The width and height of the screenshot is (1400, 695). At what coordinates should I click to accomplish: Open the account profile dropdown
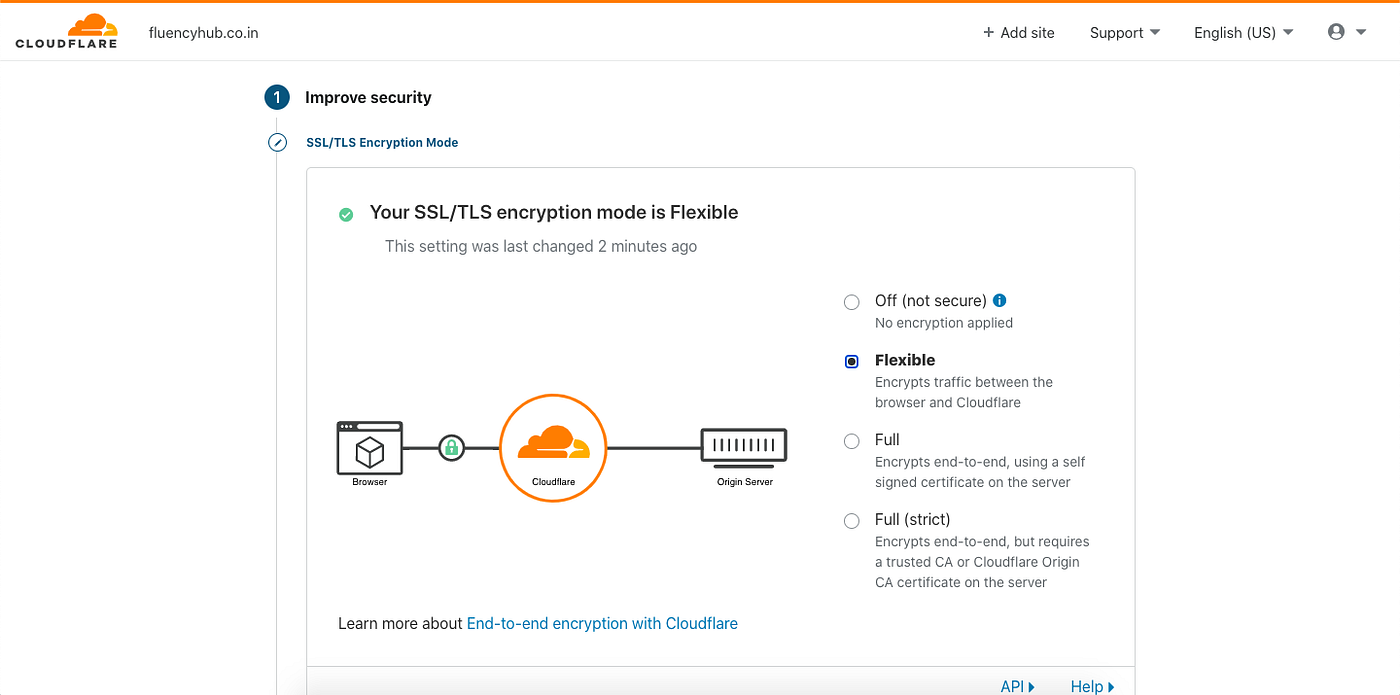click(x=1344, y=31)
